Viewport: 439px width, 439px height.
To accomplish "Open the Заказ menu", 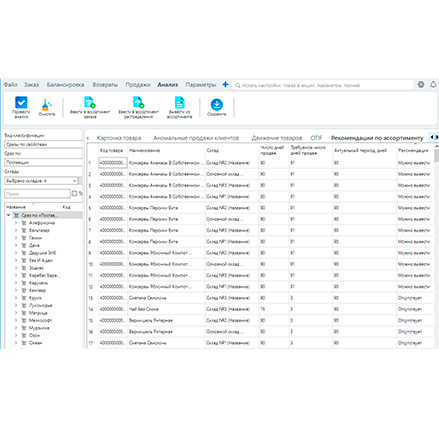I will click(x=31, y=85).
